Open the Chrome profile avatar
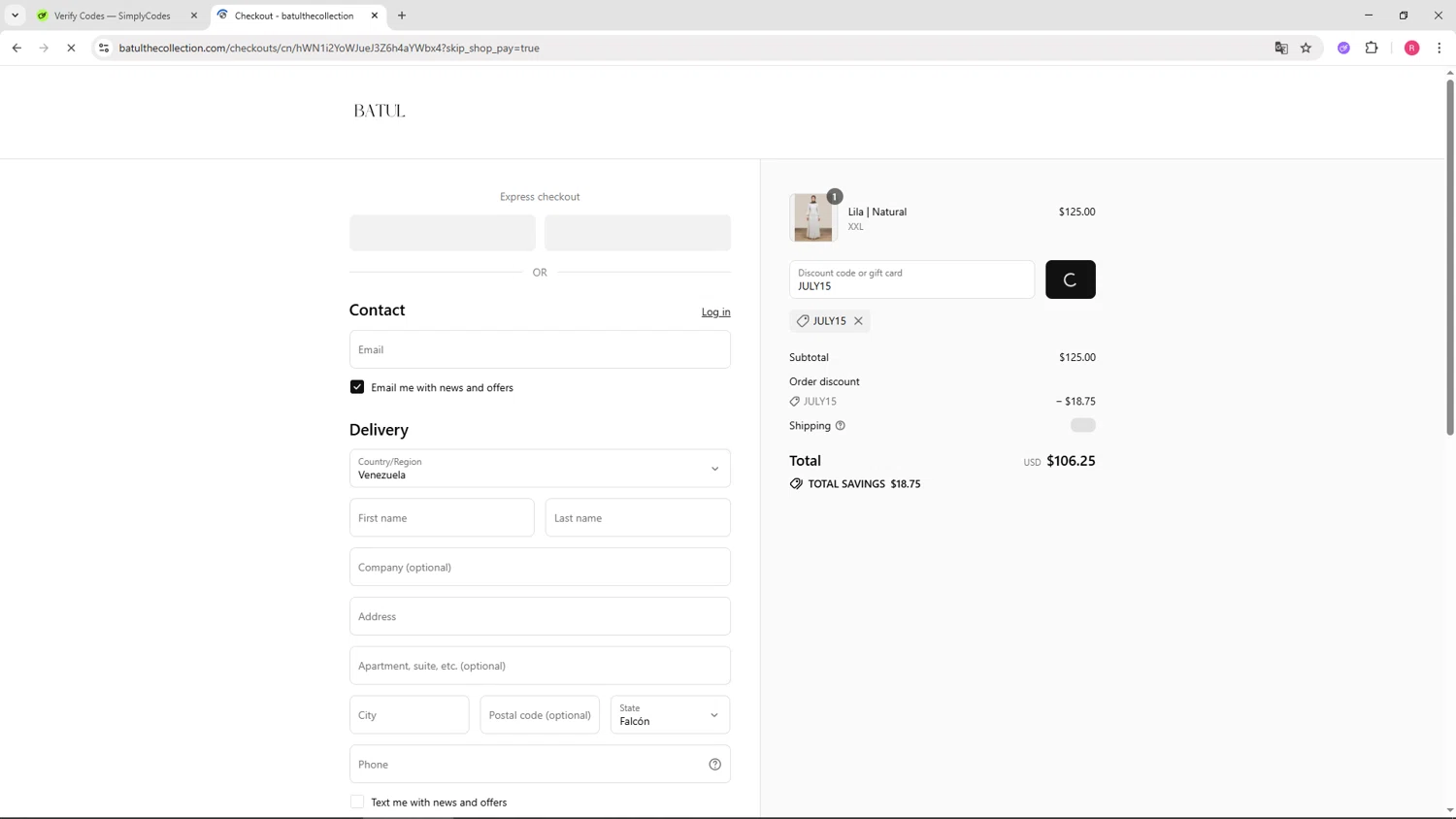Image resolution: width=1456 pixels, height=819 pixels. (x=1412, y=48)
